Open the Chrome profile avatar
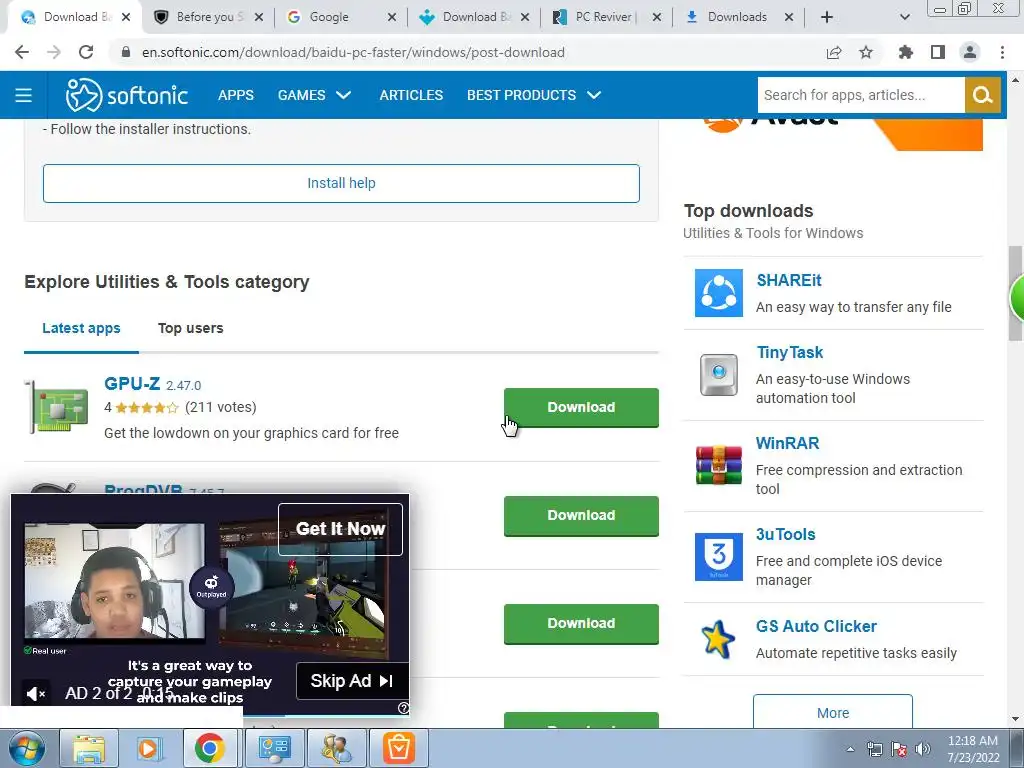1024x768 pixels. [x=970, y=52]
